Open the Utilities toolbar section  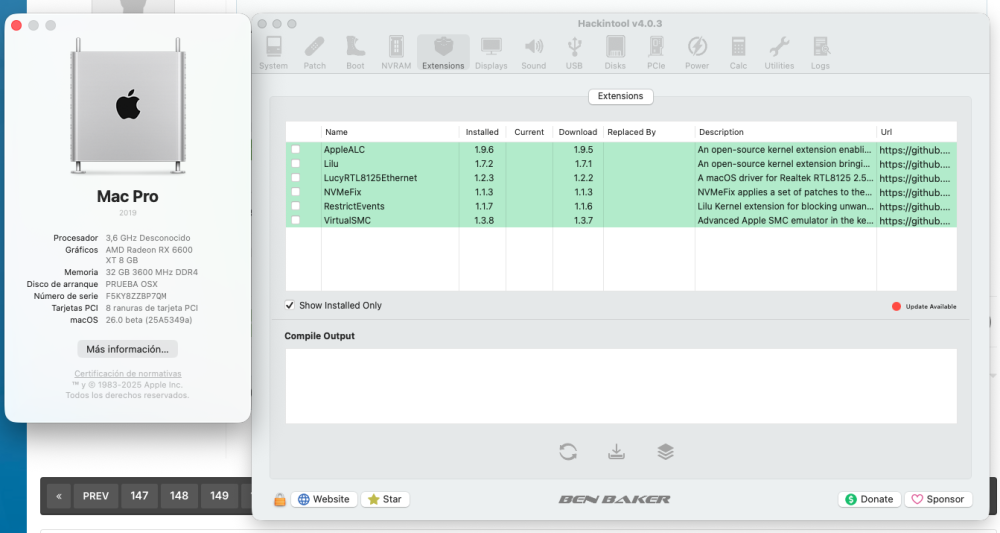coord(779,52)
